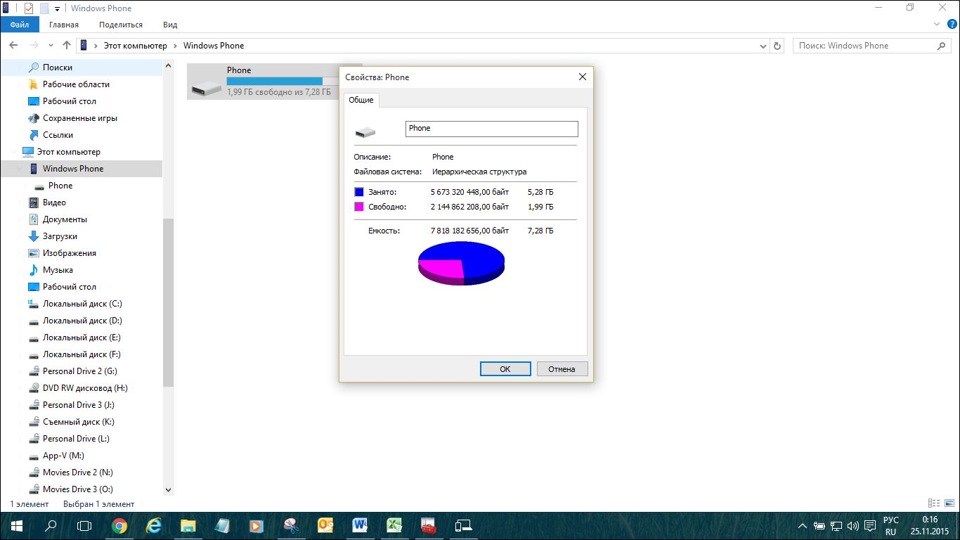The height and width of the screenshot is (540, 960).
Task: Expand the ribbon with the chevron
Action: pos(937,24)
